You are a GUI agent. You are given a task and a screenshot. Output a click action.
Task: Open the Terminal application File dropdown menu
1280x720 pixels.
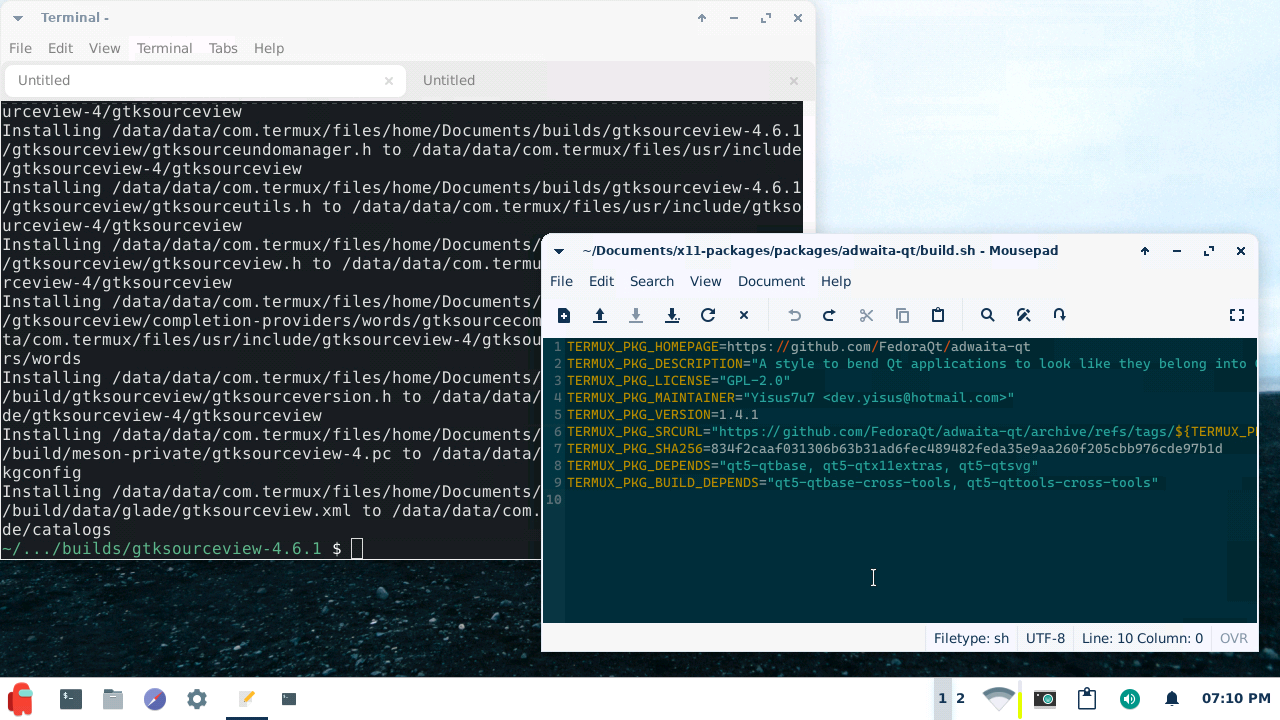tap(20, 48)
